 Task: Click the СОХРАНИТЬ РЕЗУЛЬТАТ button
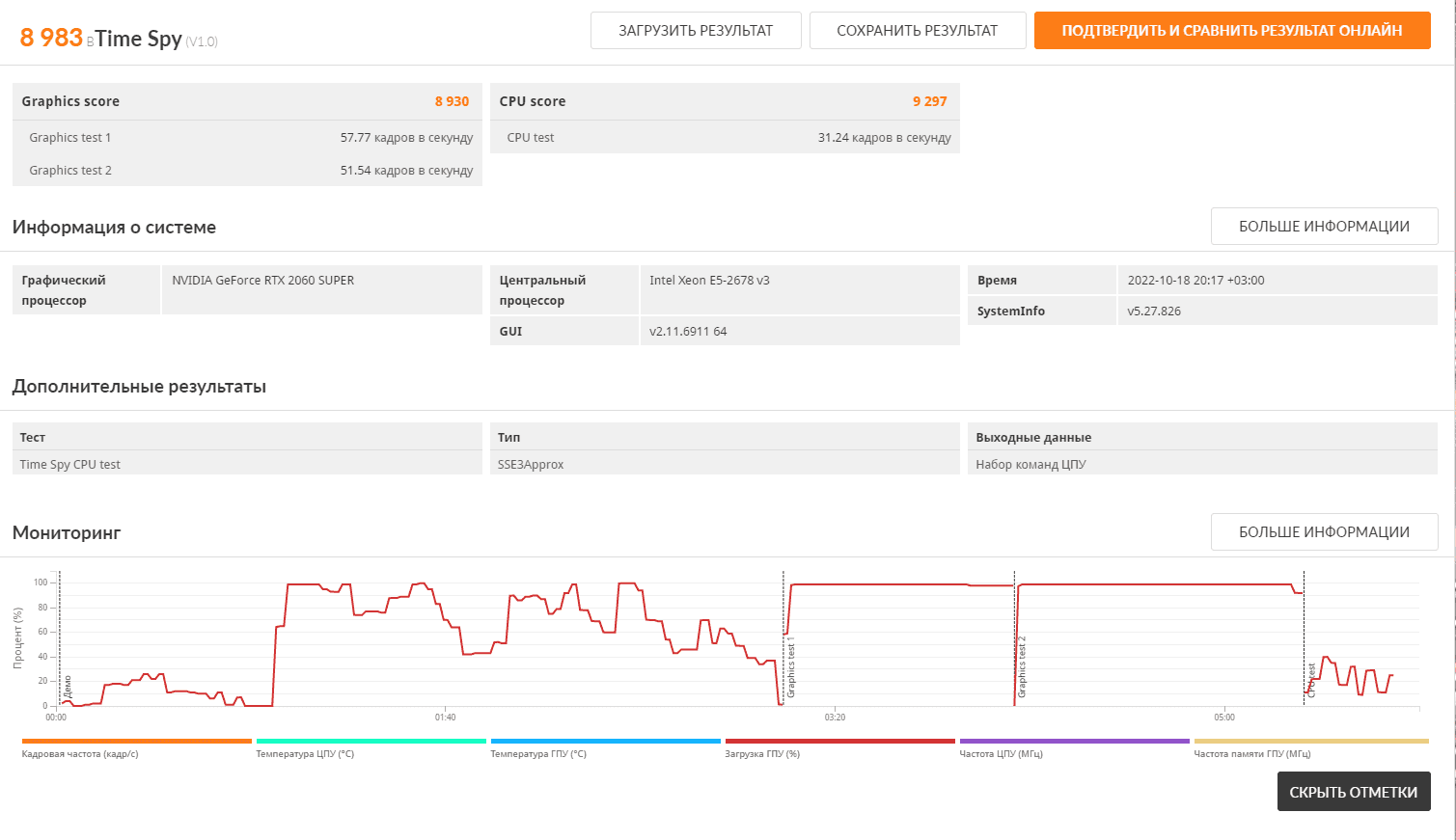click(918, 30)
